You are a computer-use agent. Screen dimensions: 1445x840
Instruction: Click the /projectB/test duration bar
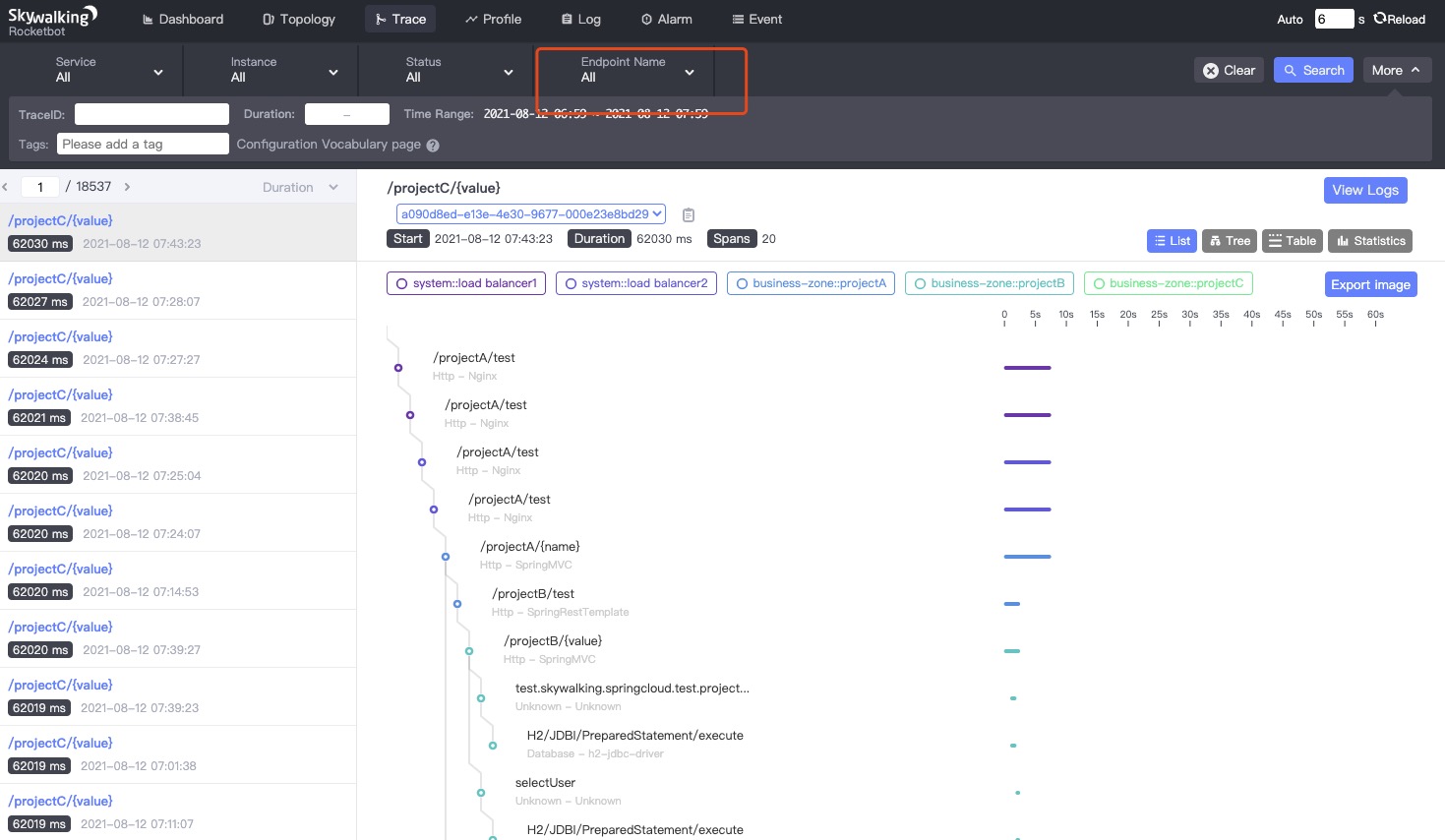pos(1012,604)
